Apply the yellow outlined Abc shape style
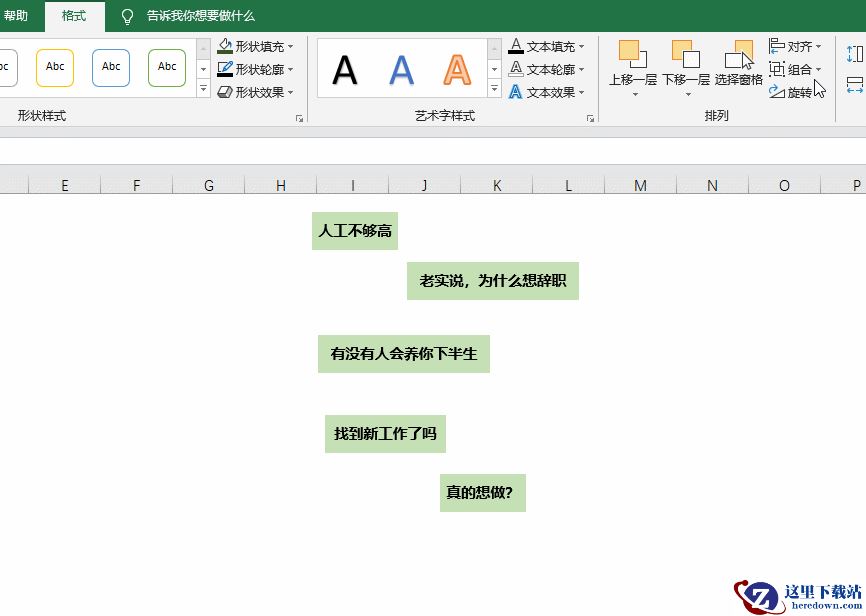This screenshot has width=866, height=616. pyautogui.click(x=55, y=68)
